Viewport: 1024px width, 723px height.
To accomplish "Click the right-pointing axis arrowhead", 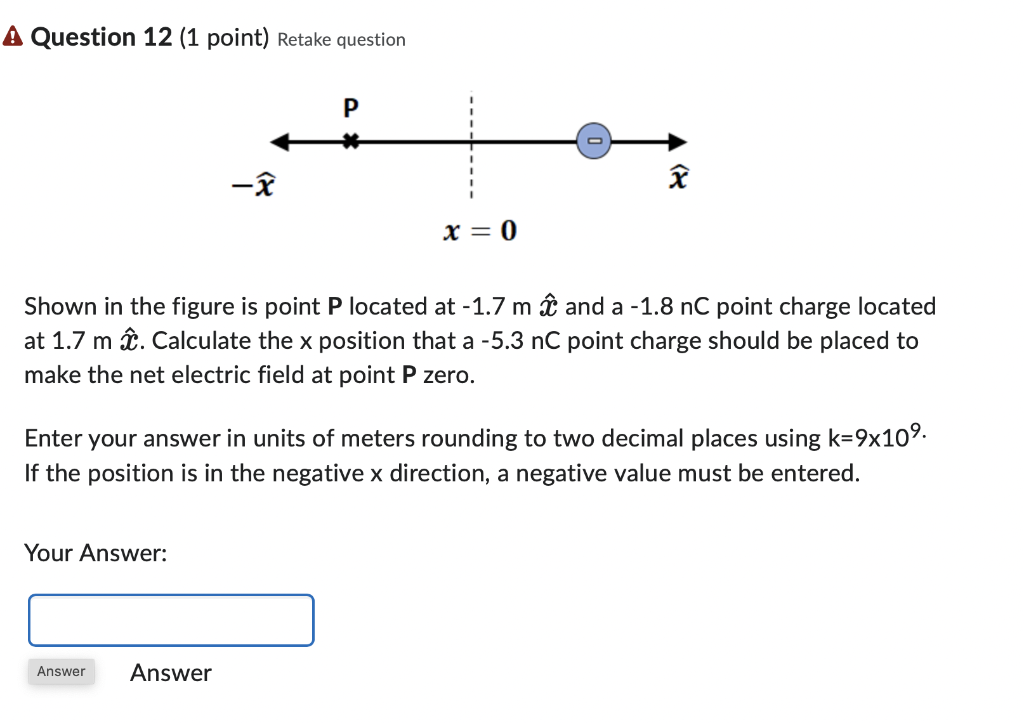I will (x=676, y=141).
